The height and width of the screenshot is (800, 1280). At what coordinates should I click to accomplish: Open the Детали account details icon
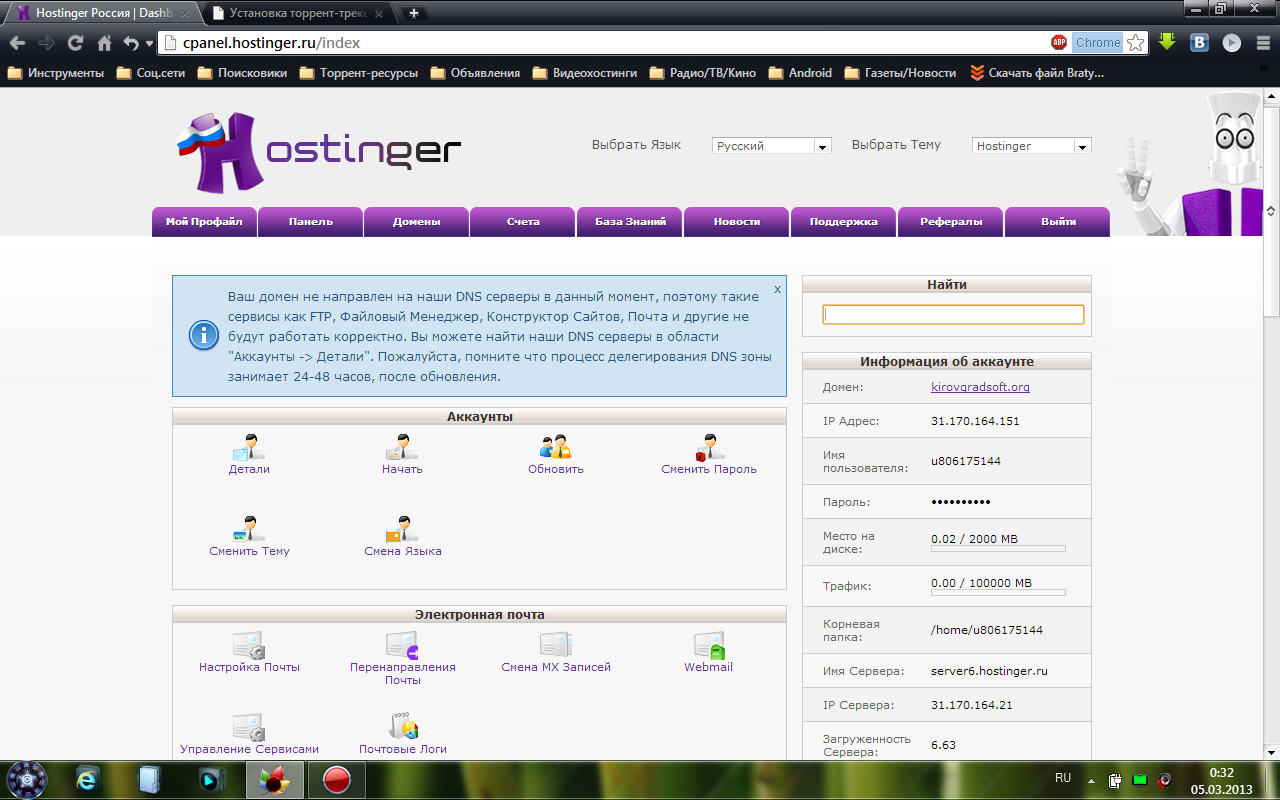(249, 447)
